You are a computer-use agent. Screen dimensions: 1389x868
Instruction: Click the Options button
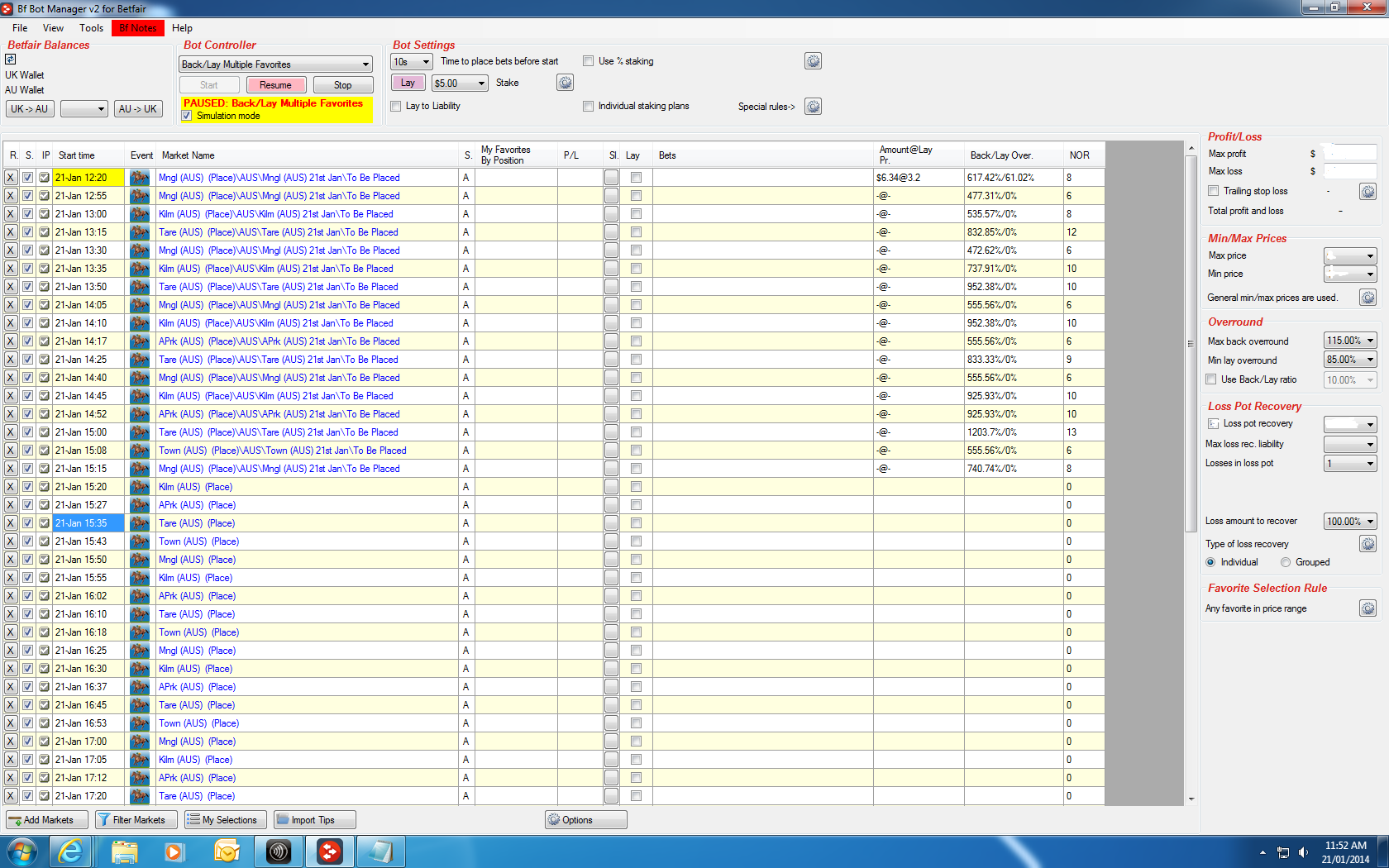pyautogui.click(x=586, y=820)
